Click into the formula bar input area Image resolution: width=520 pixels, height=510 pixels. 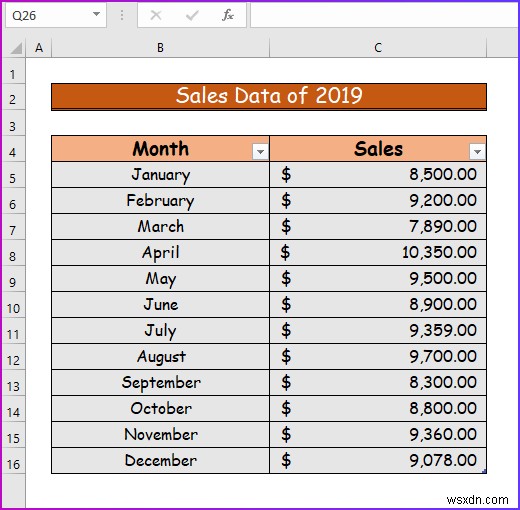point(385,15)
